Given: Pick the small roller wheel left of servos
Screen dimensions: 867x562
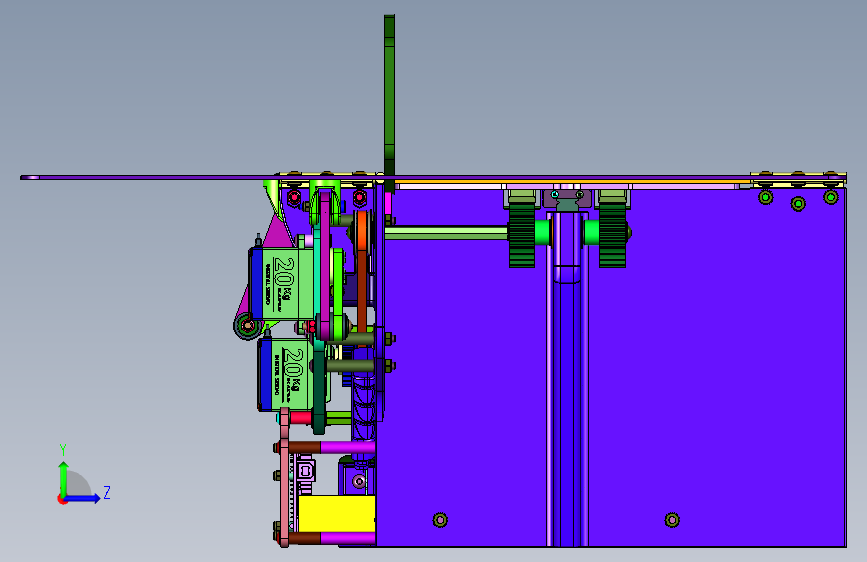Looking at the screenshot, I should tap(247, 326).
